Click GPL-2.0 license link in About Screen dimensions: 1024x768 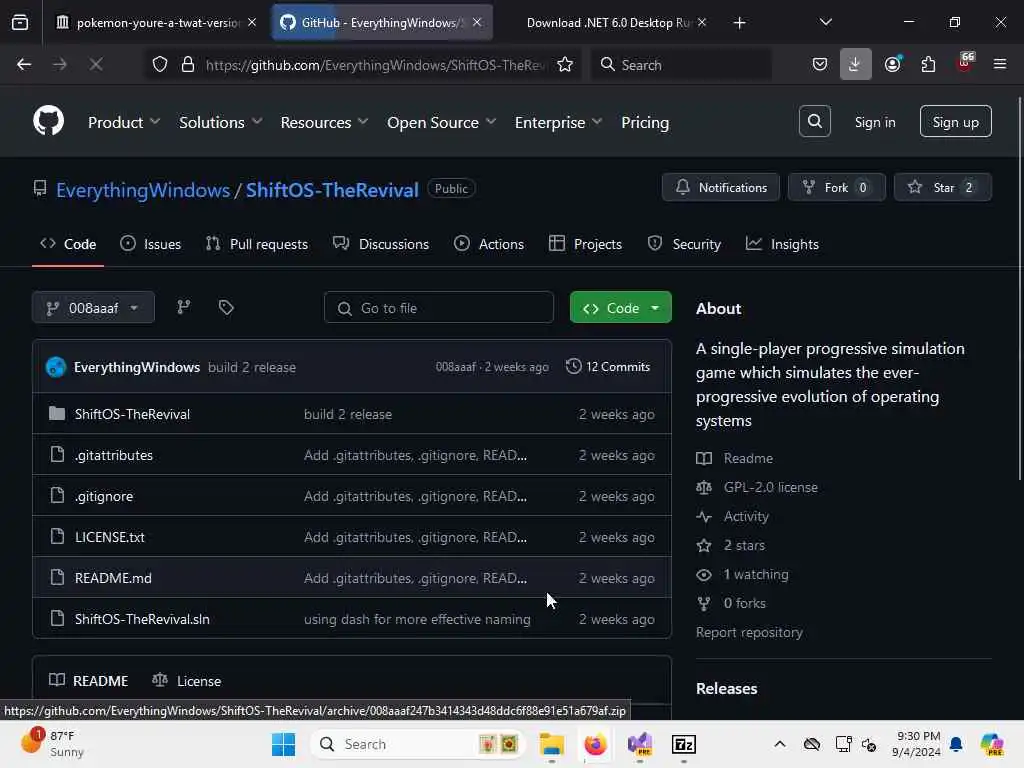[x=770, y=487]
